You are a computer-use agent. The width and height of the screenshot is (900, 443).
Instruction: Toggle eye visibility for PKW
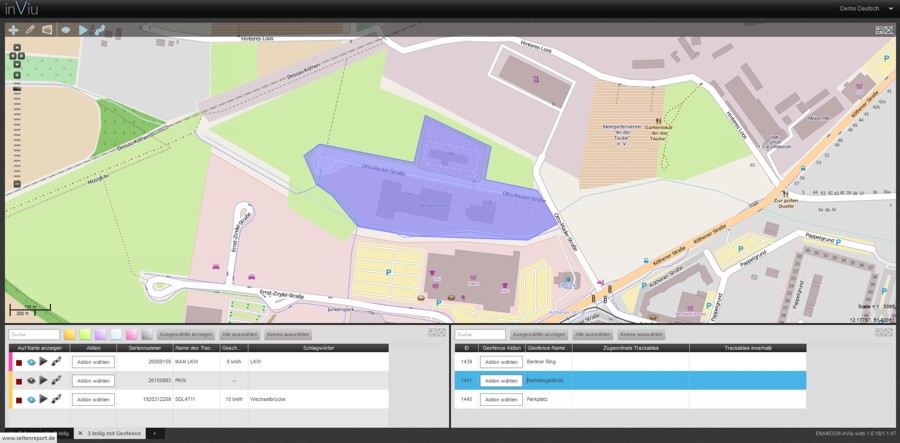[31, 380]
